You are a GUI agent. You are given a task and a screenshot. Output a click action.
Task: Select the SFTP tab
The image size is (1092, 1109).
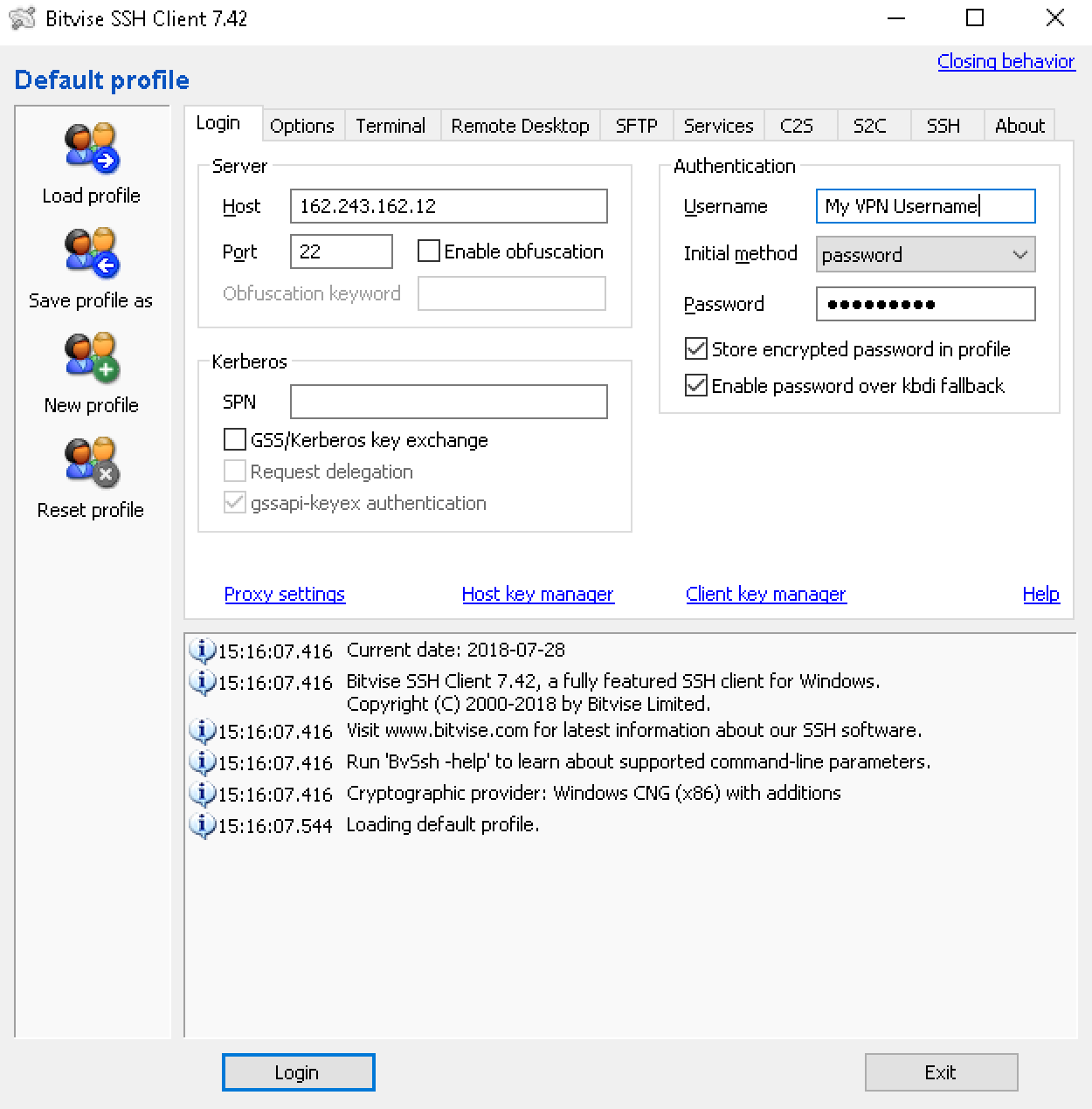tap(636, 126)
